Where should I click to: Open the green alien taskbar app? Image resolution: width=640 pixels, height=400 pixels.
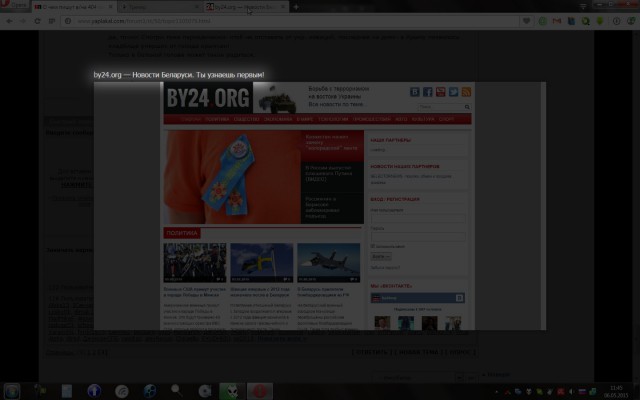[x=232, y=391]
